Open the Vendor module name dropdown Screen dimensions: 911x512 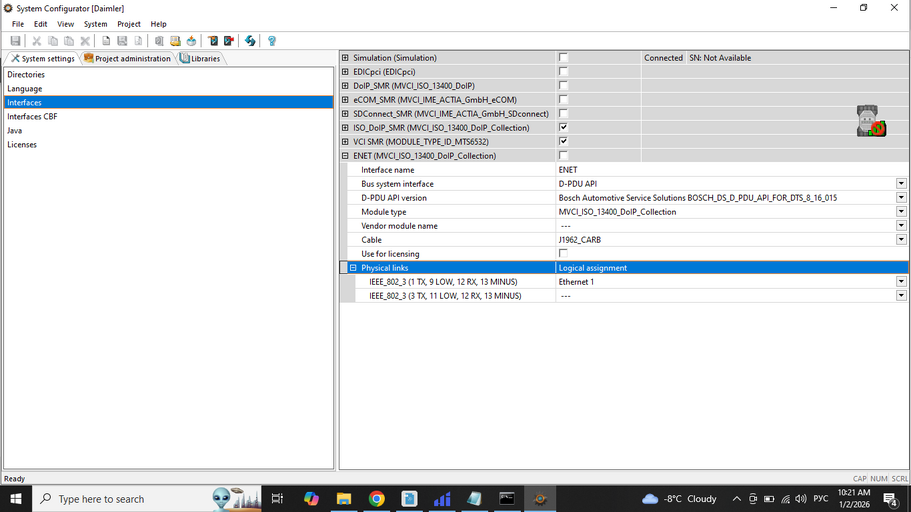click(x=901, y=225)
